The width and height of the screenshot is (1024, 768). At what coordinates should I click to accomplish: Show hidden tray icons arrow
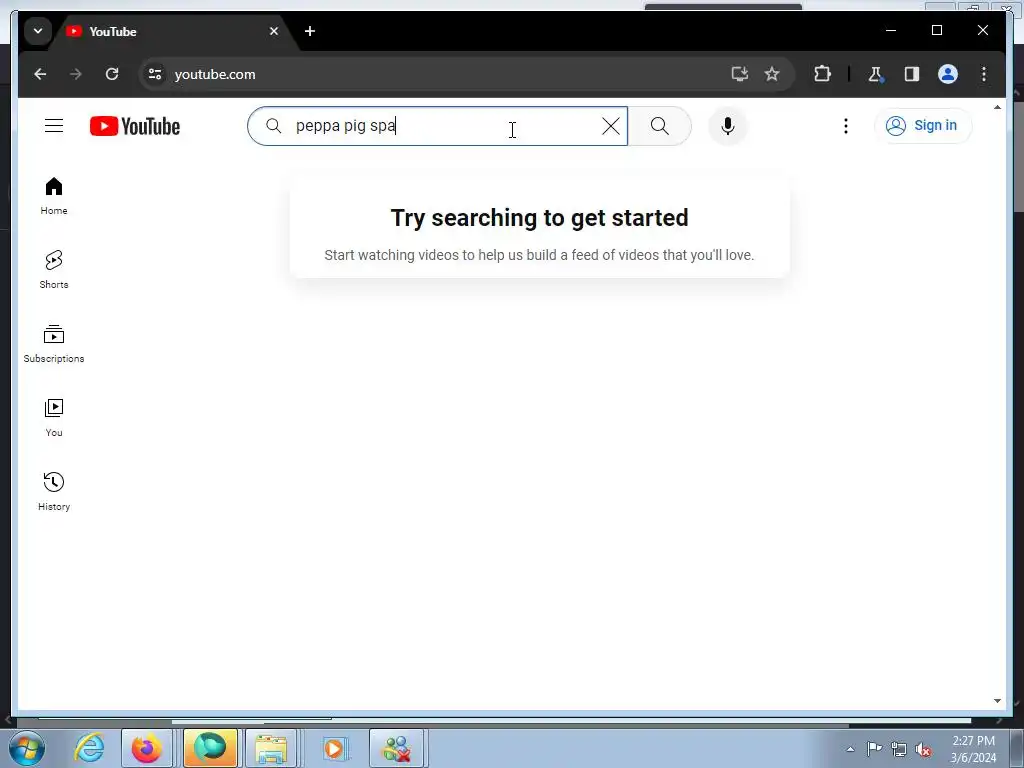(x=850, y=749)
